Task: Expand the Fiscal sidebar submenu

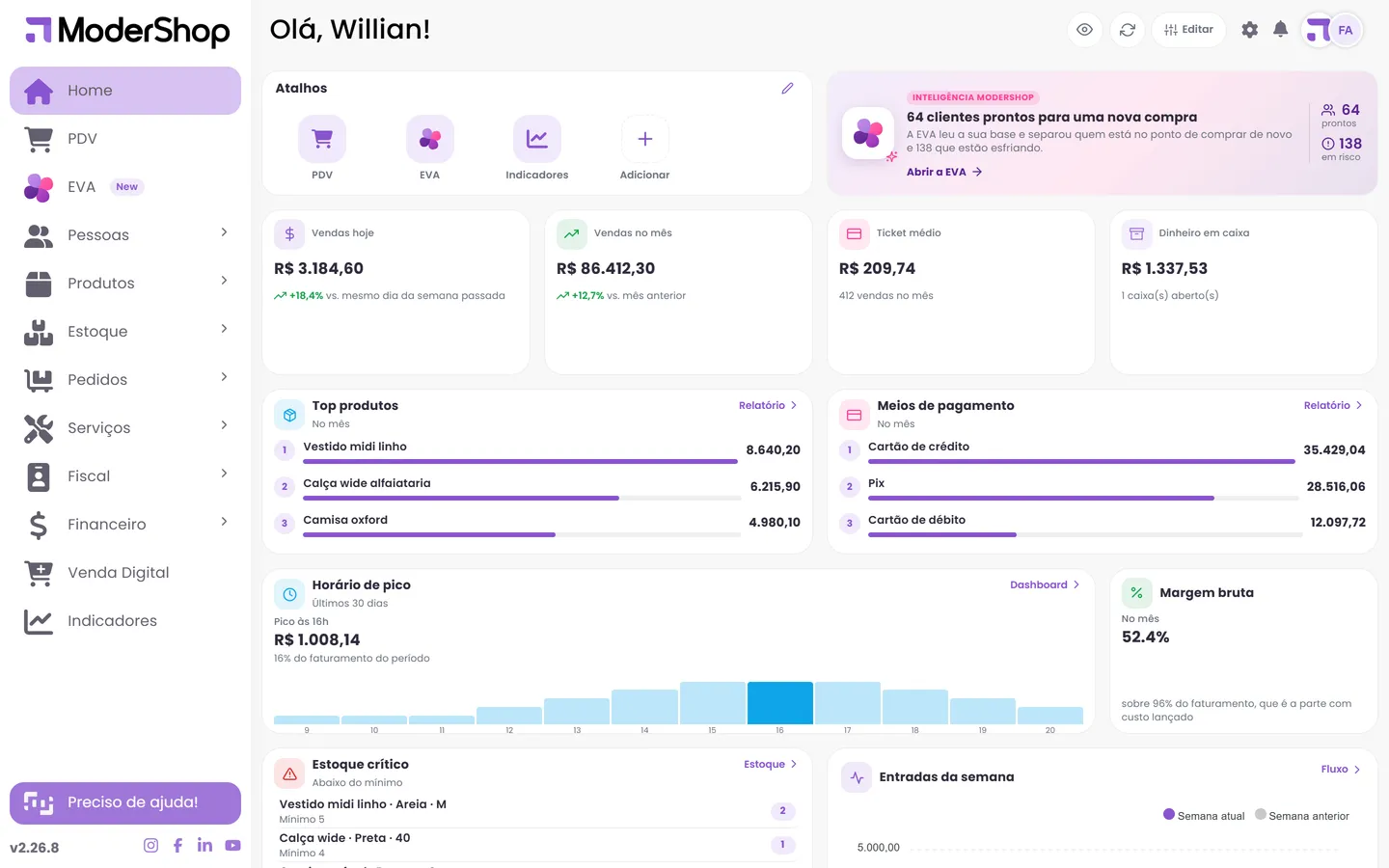Action: point(125,476)
